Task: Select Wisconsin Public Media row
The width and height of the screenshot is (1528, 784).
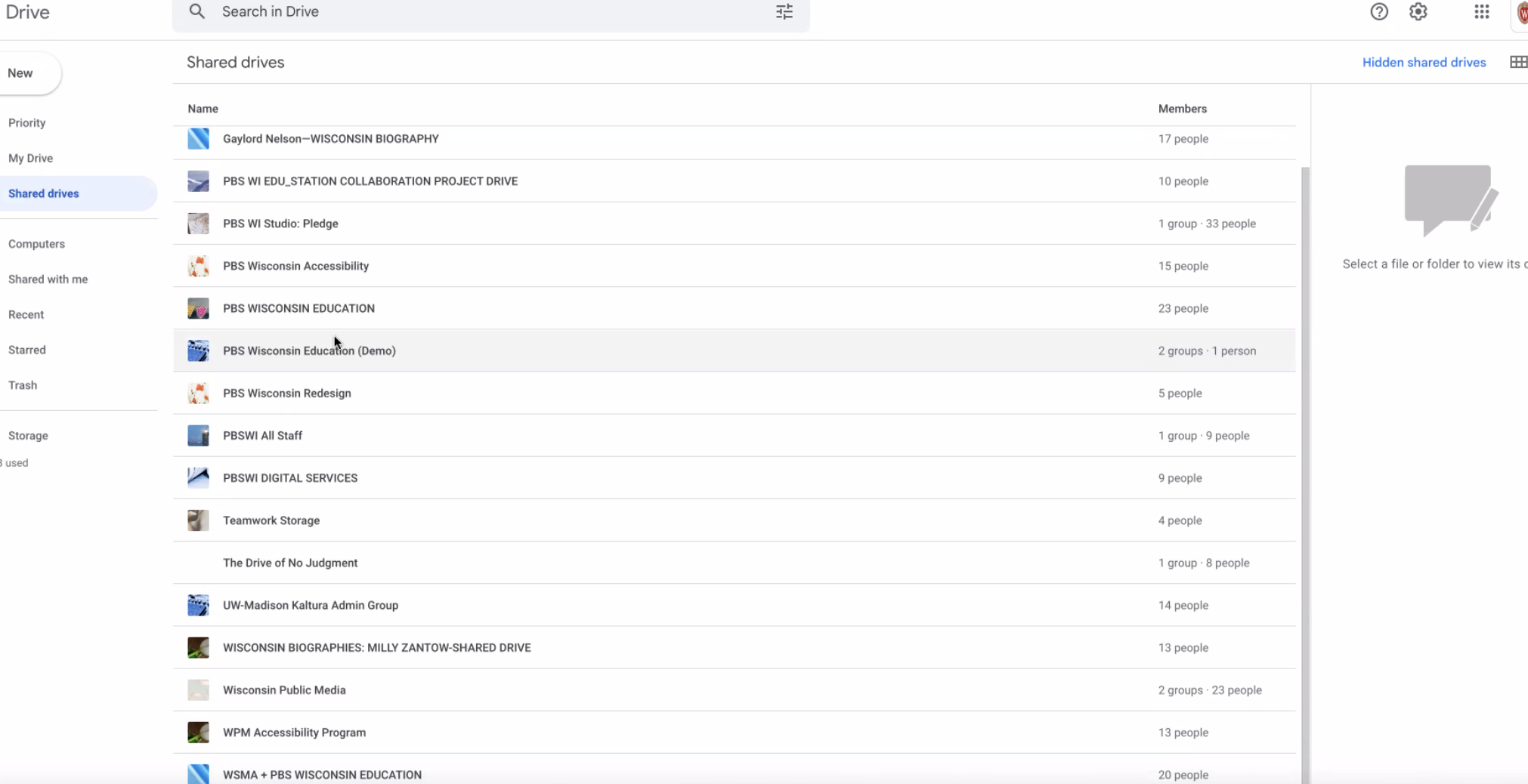Action: tap(734, 690)
